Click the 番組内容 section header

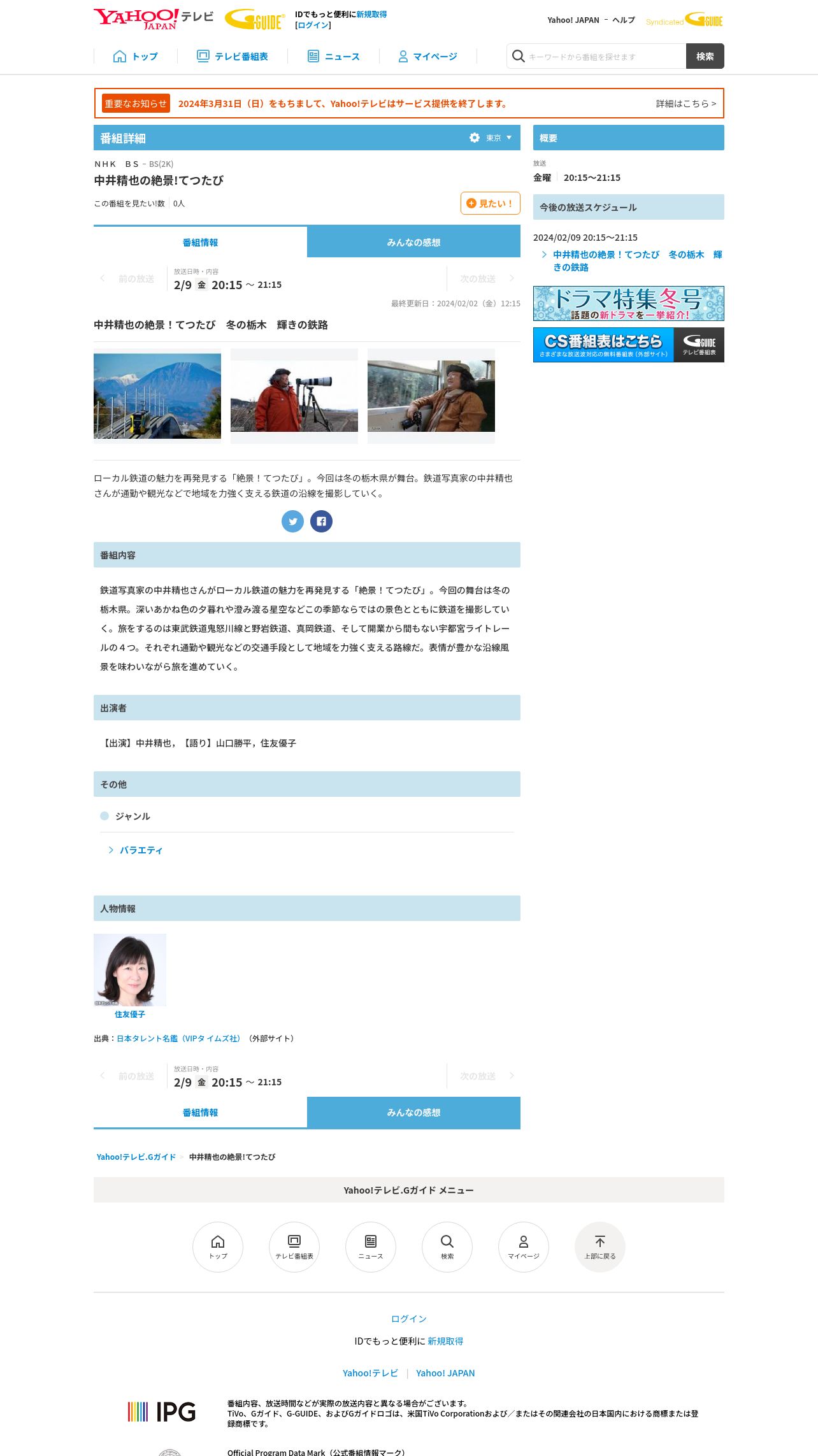click(307, 555)
